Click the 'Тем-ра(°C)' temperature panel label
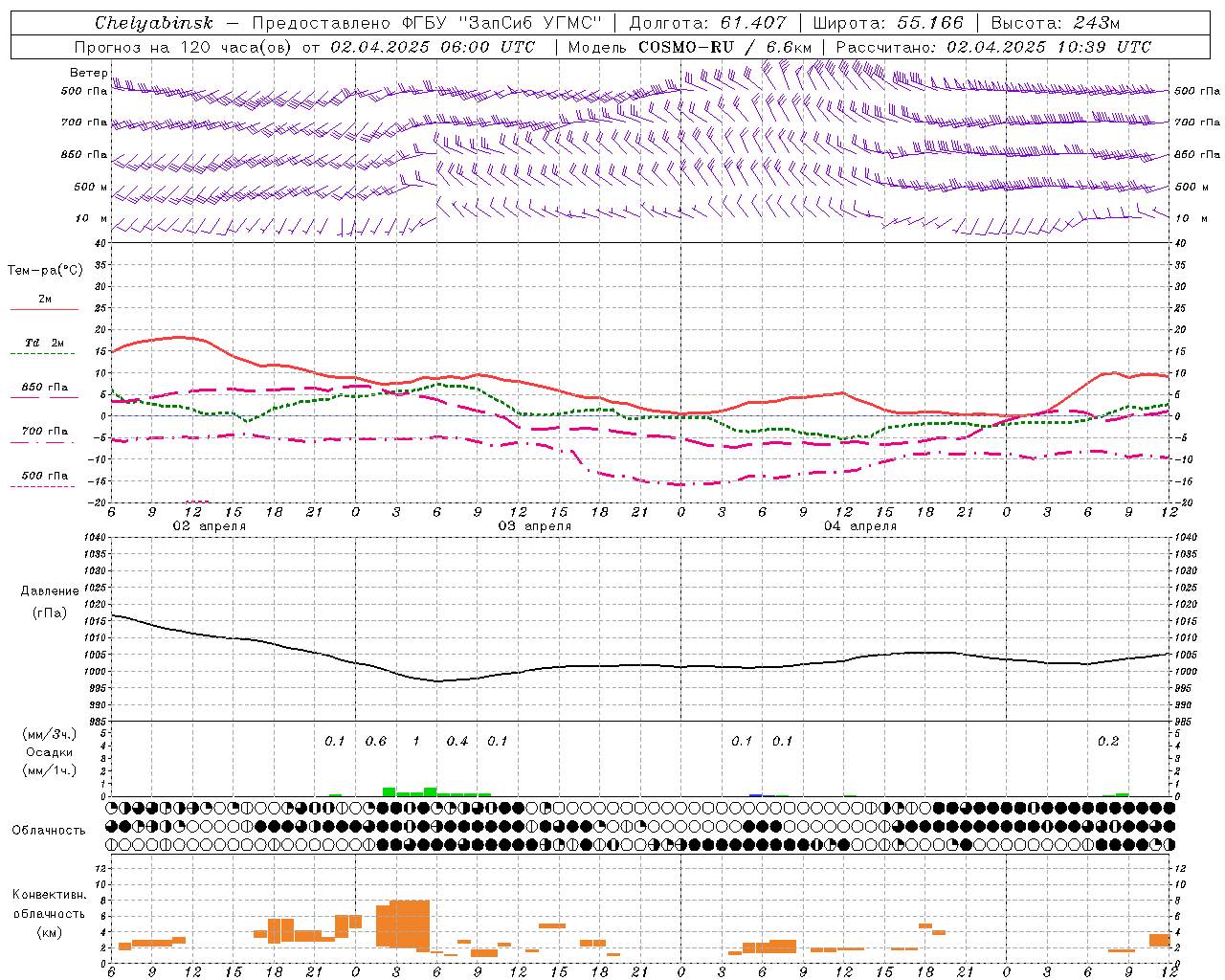Image resolution: width=1225 pixels, height=980 pixels. 45,271
